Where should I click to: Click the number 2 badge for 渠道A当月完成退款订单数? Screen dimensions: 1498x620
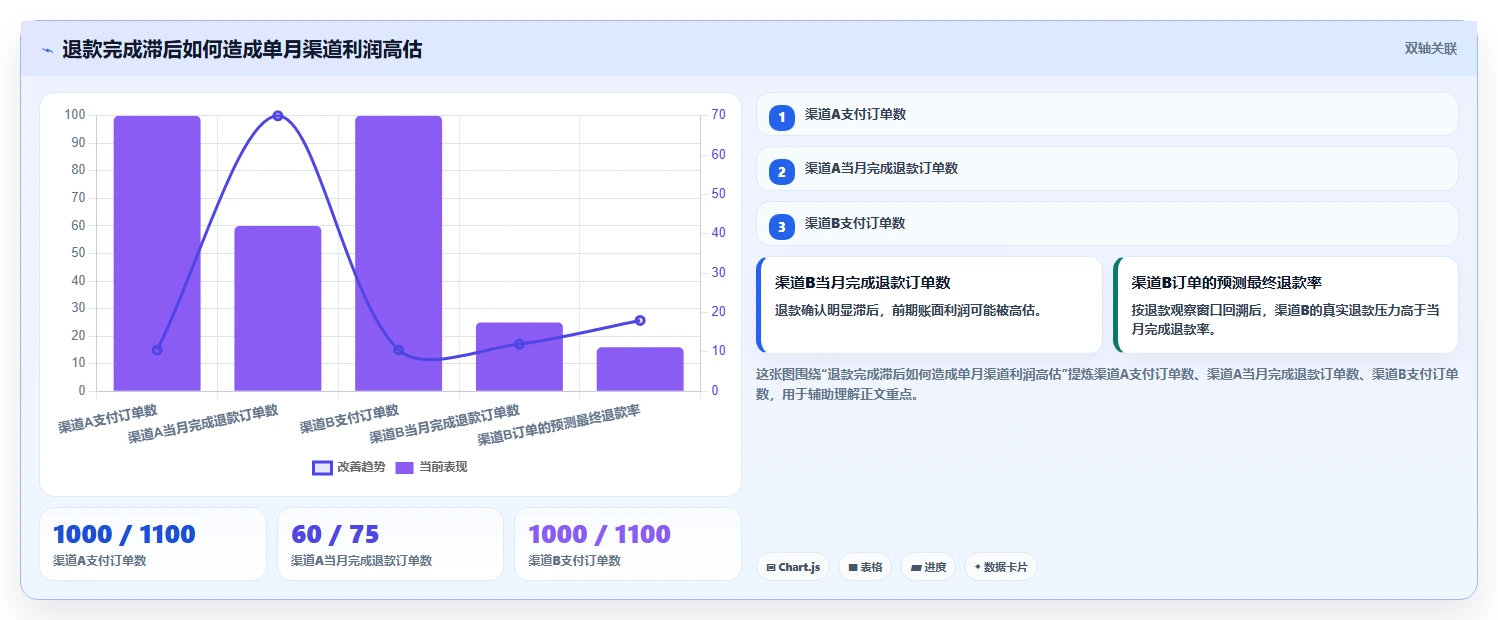(782, 171)
